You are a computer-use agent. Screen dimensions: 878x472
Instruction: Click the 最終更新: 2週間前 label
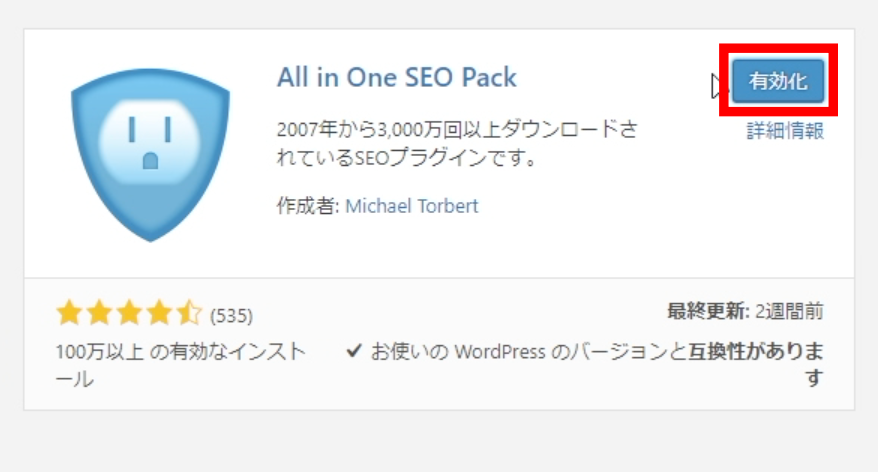click(x=745, y=311)
